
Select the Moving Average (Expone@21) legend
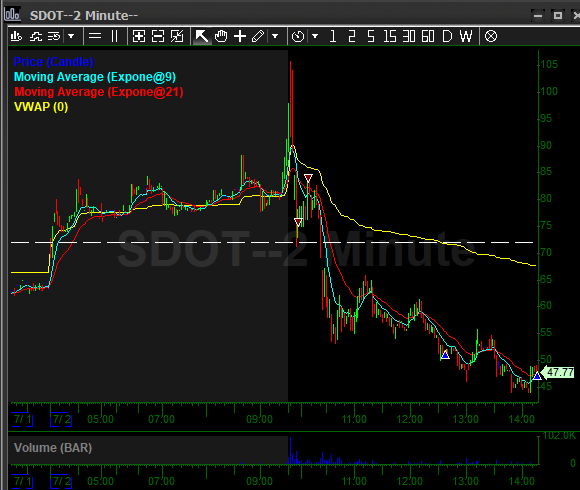[x=99, y=92]
